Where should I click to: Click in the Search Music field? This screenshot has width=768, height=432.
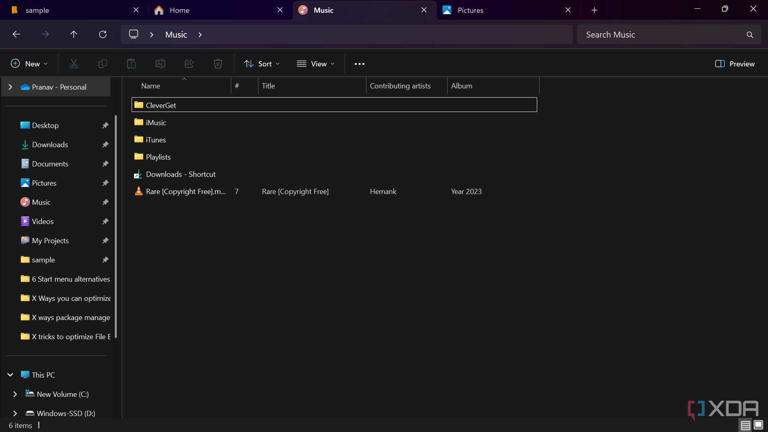click(x=660, y=35)
